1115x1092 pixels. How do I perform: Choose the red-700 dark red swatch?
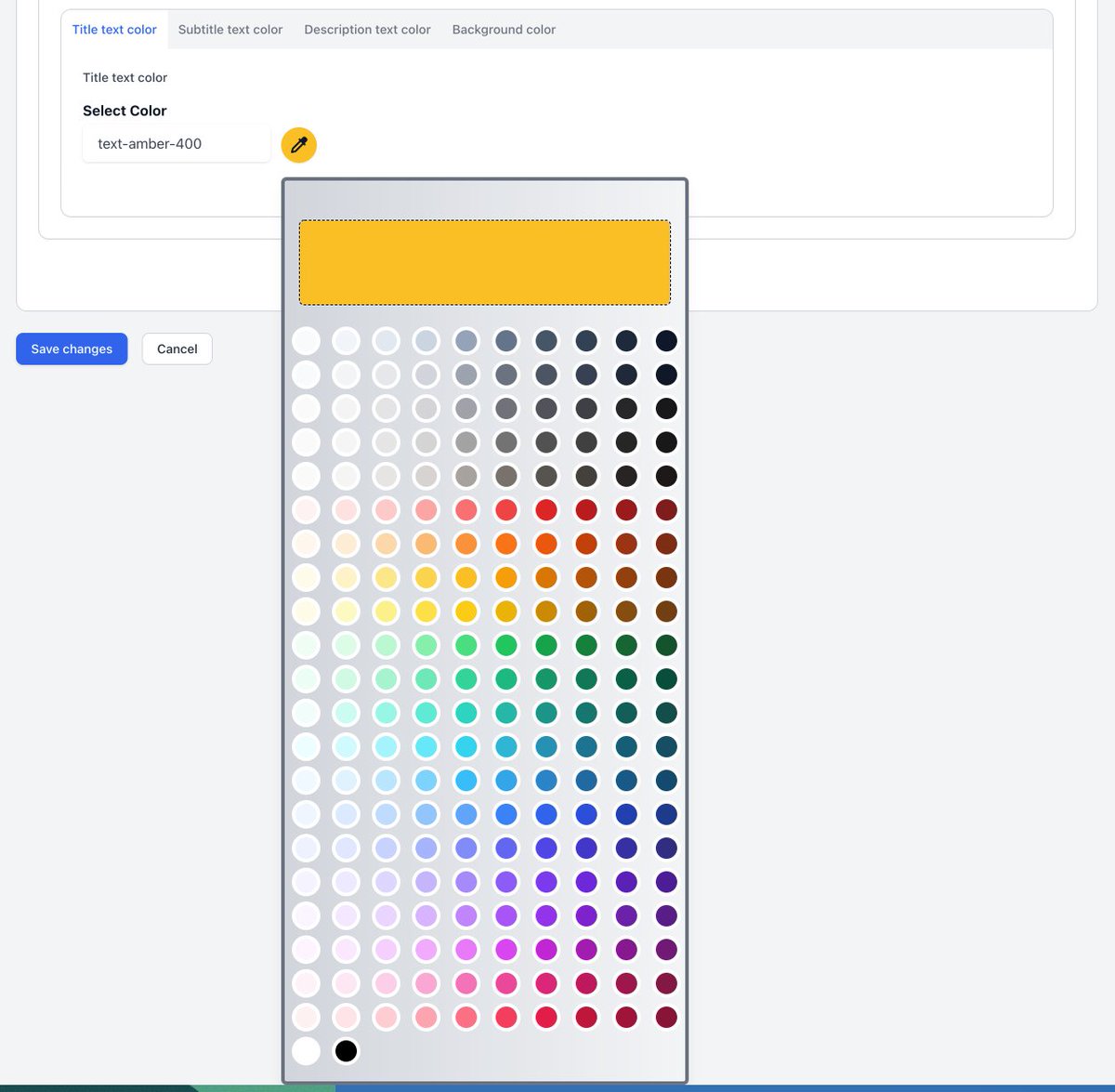(x=586, y=510)
